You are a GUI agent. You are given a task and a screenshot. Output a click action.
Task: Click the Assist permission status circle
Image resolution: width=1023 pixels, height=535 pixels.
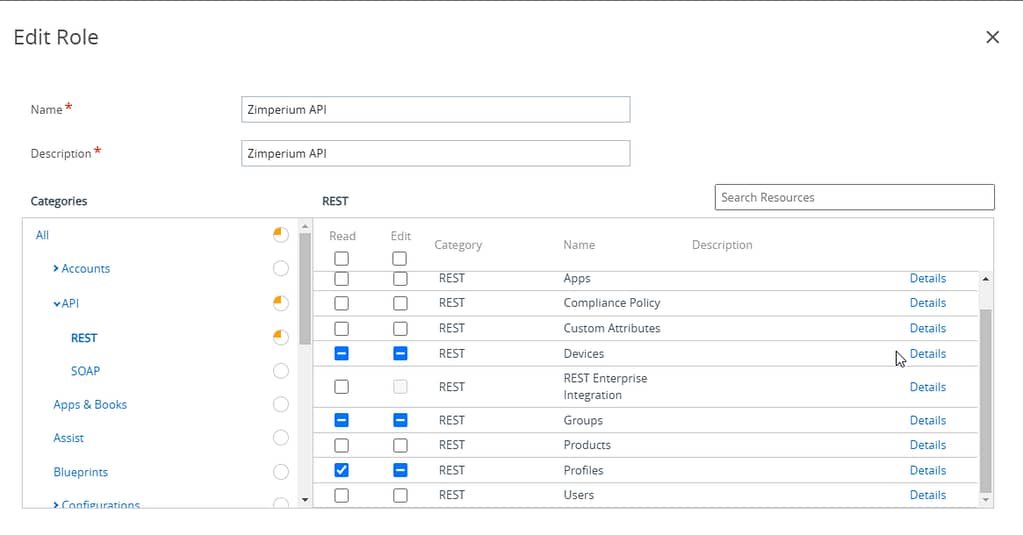pyautogui.click(x=281, y=437)
